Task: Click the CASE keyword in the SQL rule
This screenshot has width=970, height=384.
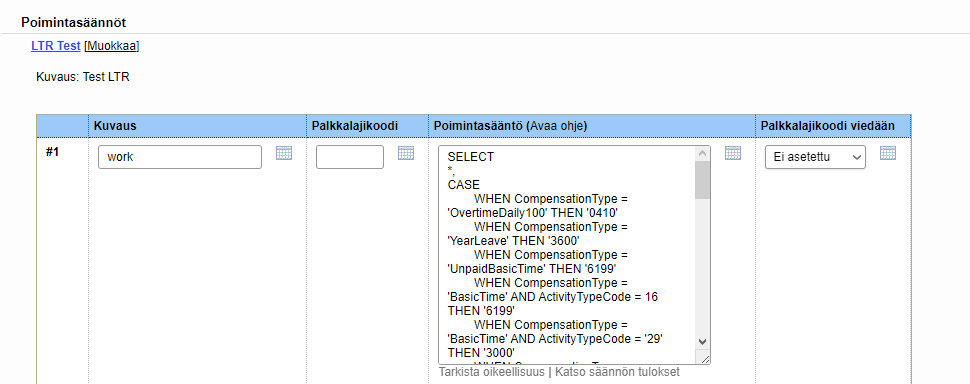Action: [464, 185]
